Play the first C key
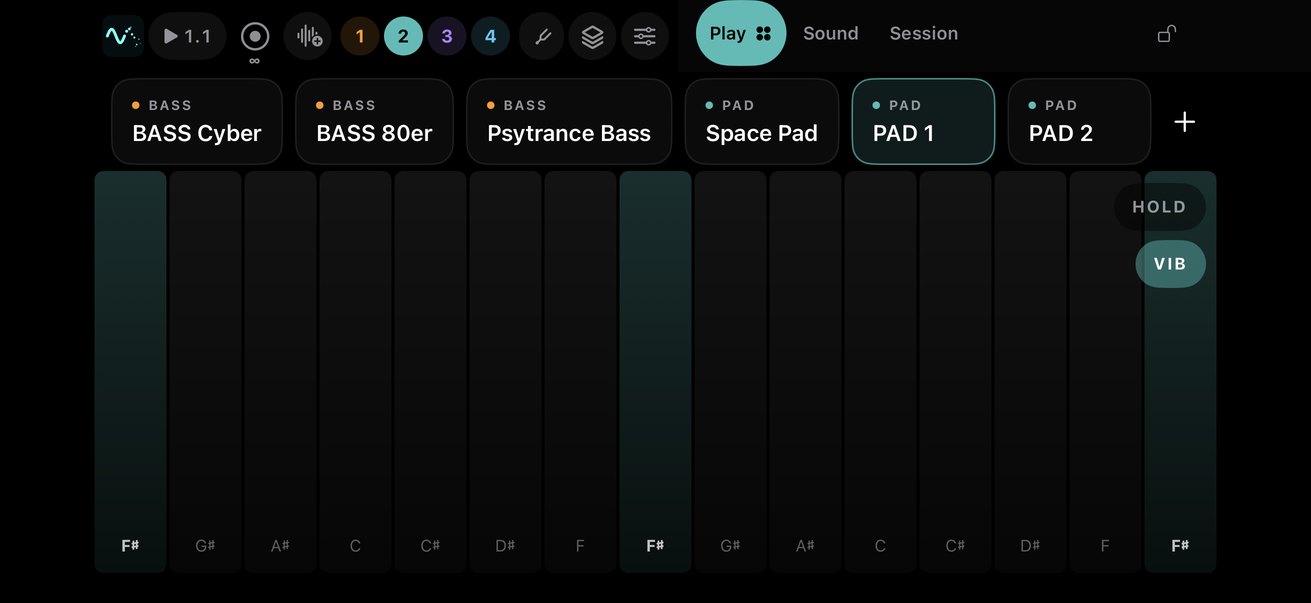The height and width of the screenshot is (603, 1311). pyautogui.click(x=355, y=371)
